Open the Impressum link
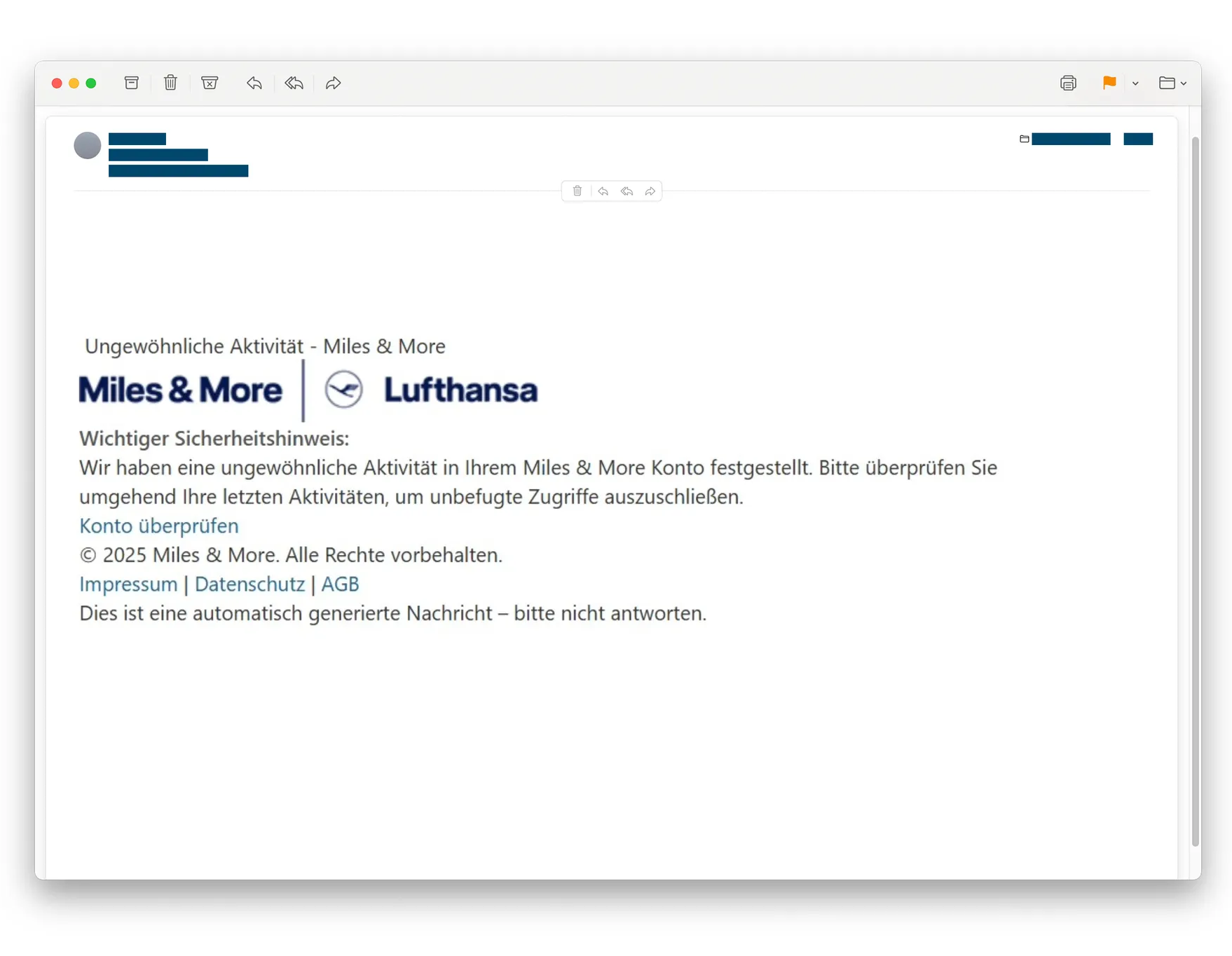Screen dimensions: 1232x956 pyautogui.click(x=128, y=584)
